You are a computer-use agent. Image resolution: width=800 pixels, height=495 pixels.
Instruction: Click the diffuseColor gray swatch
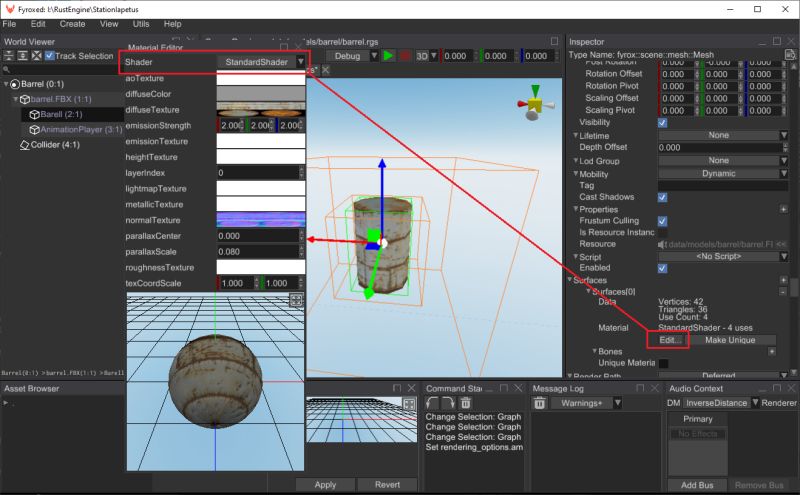[x=261, y=93]
